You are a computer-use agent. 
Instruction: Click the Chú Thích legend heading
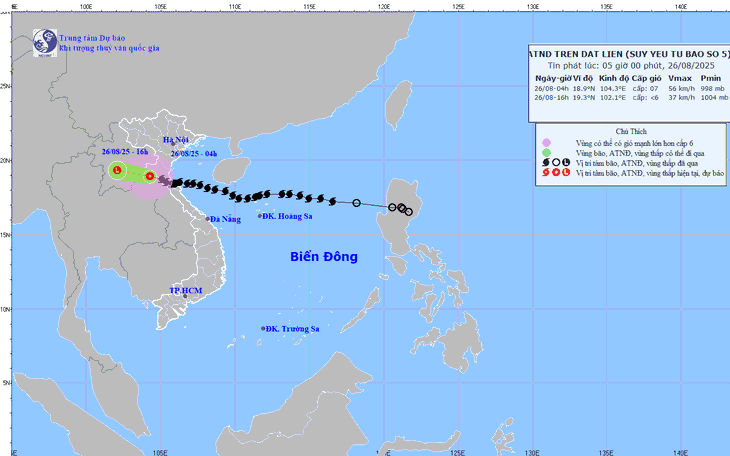tap(631, 131)
